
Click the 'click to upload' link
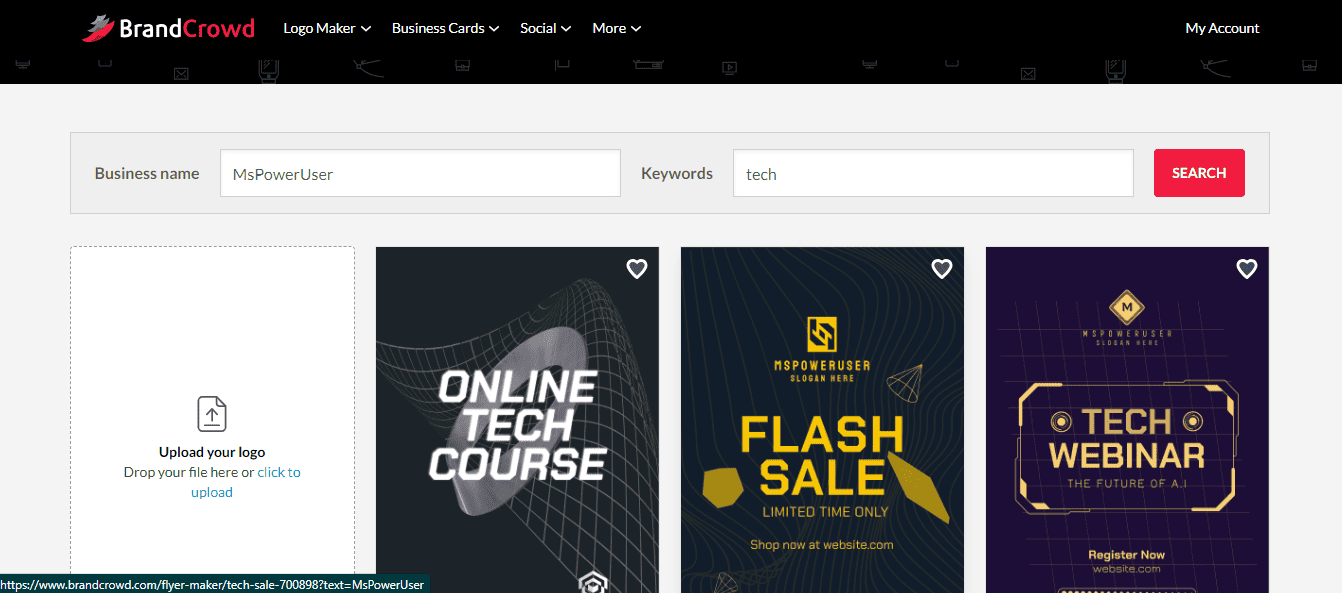[x=279, y=472]
